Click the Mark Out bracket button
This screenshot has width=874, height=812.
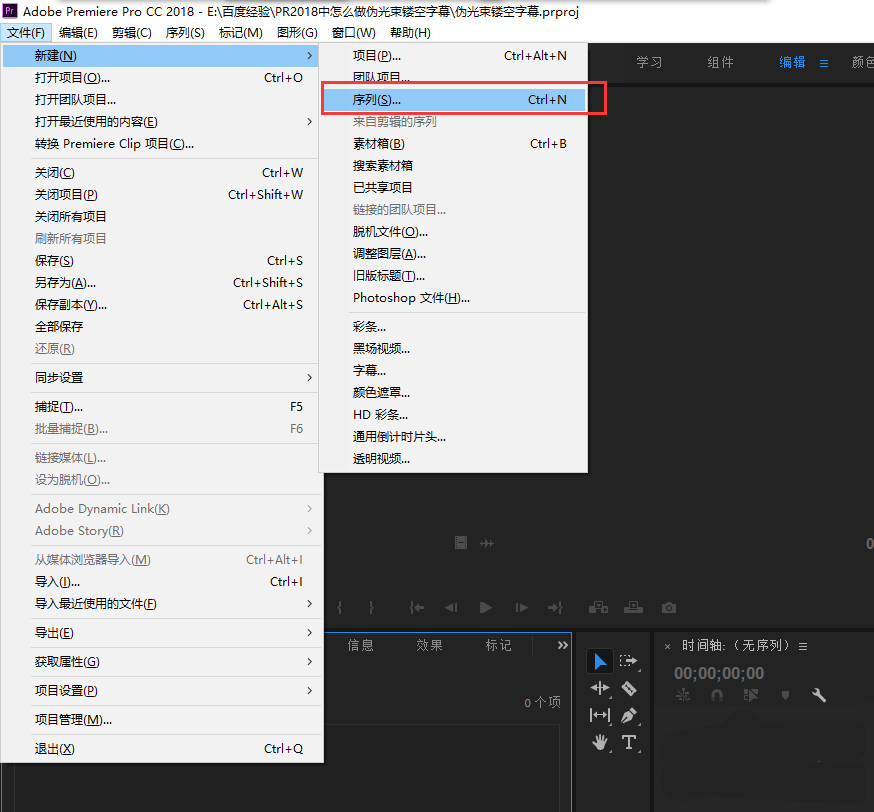tap(371, 607)
